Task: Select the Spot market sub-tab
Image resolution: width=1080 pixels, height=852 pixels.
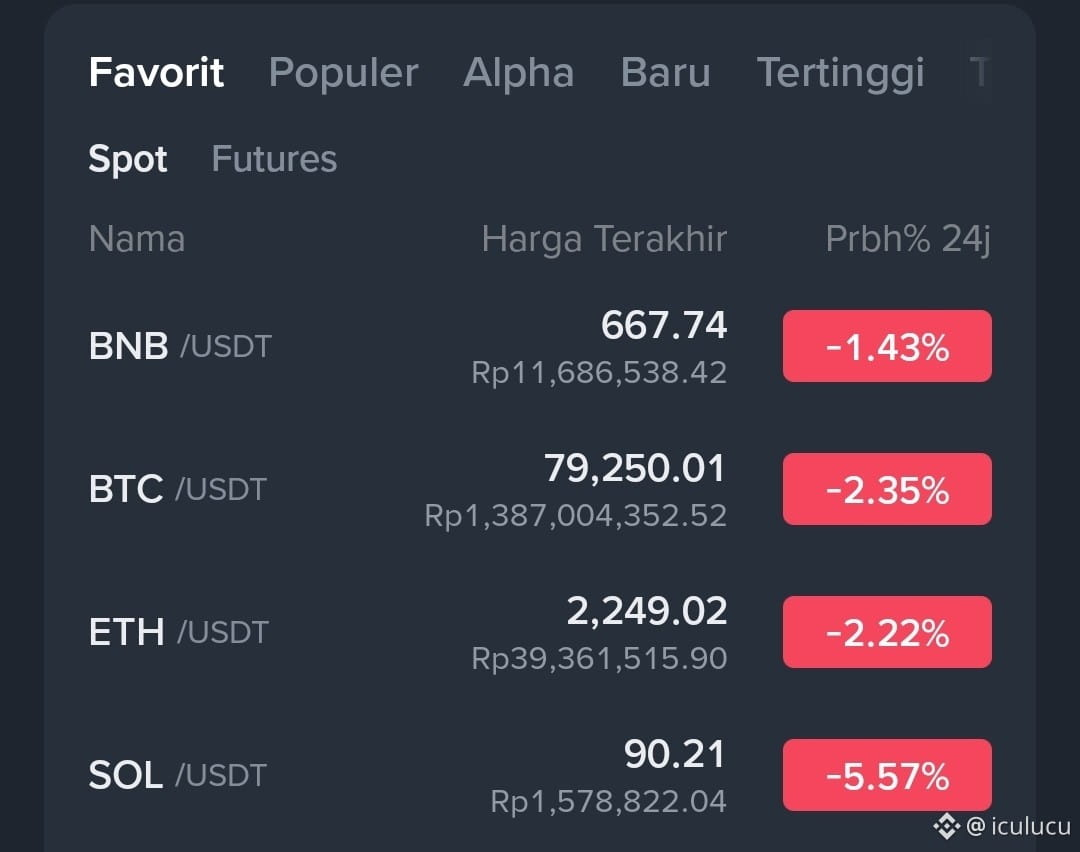Action: click(x=128, y=159)
